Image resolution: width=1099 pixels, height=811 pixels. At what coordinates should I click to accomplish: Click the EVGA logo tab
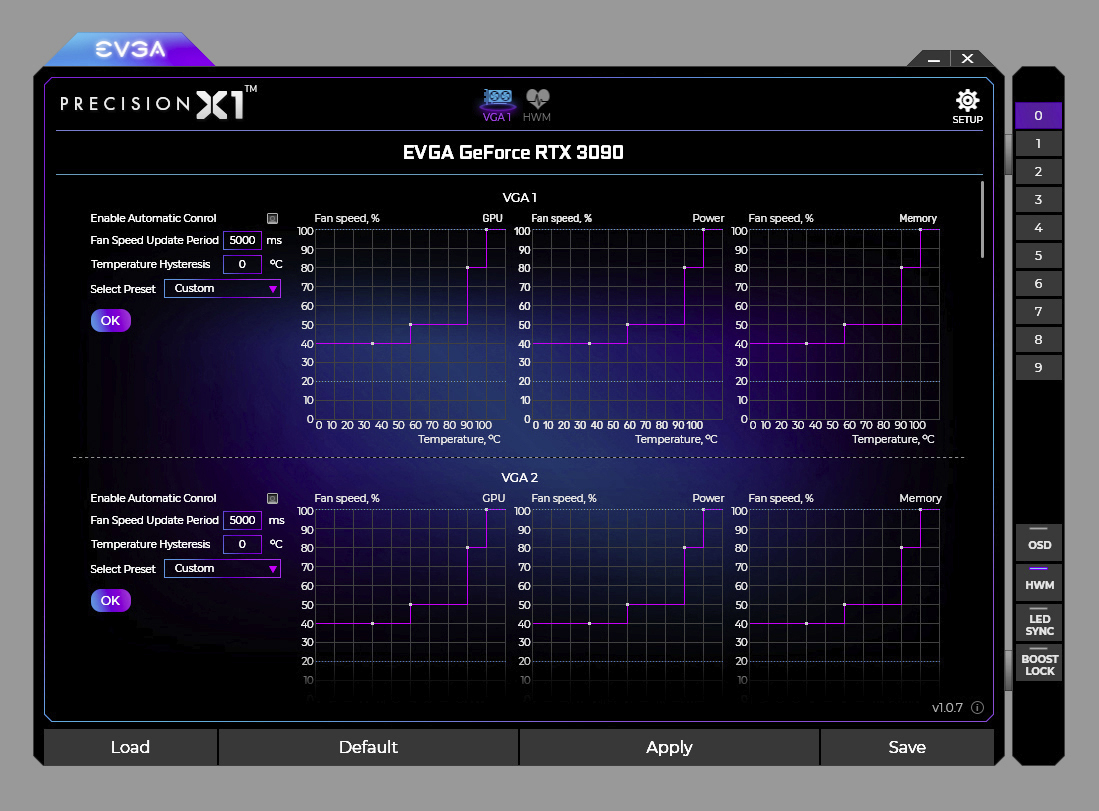[130, 49]
